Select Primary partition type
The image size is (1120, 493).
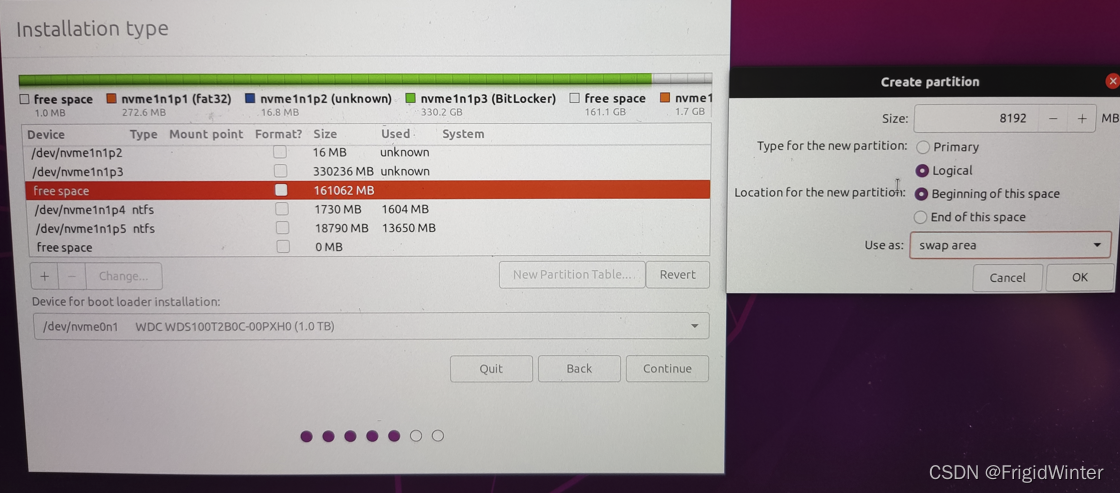click(x=922, y=147)
